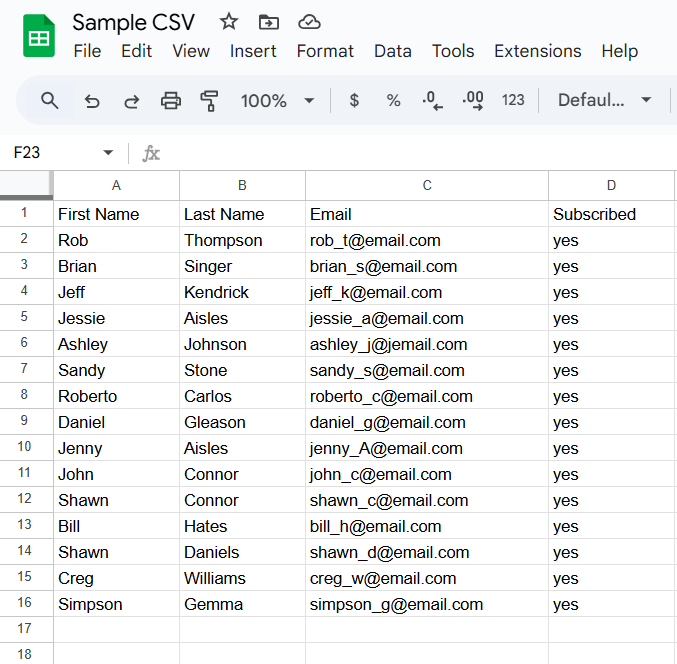This screenshot has width=677, height=664.
Task: Activate the paint format tool
Action: point(209,100)
